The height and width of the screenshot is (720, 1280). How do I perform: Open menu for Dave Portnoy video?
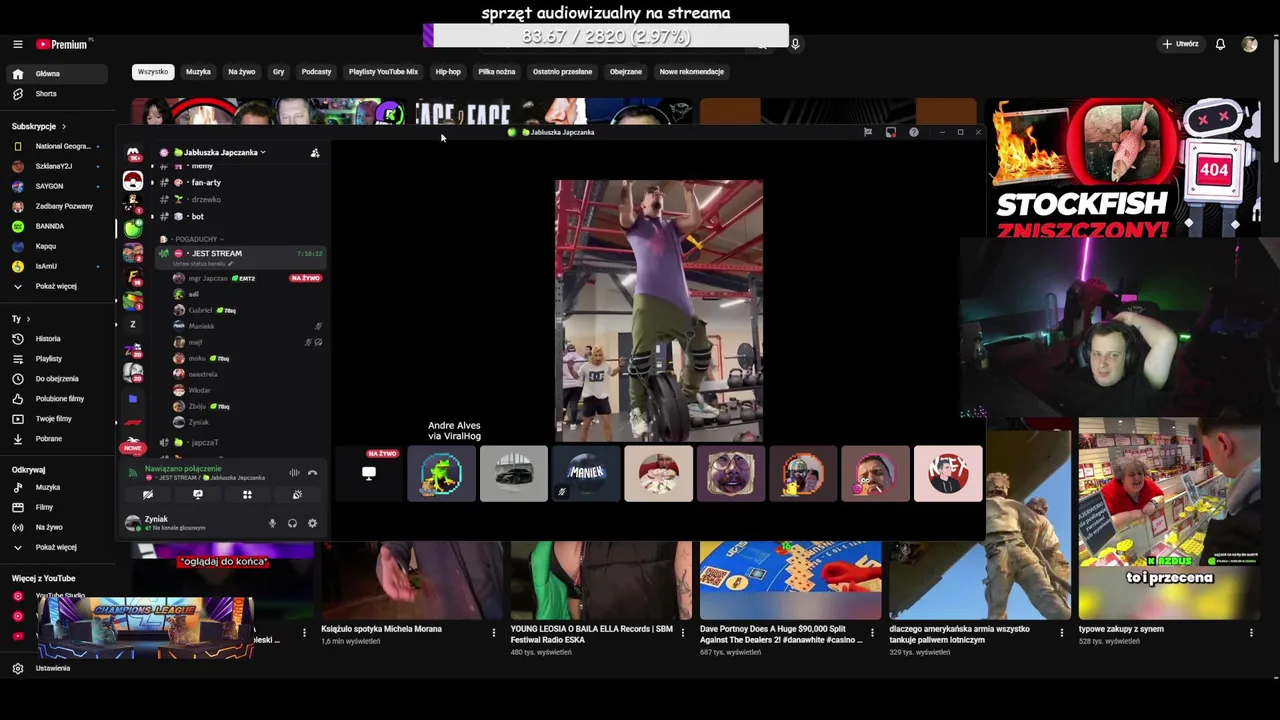click(x=872, y=632)
